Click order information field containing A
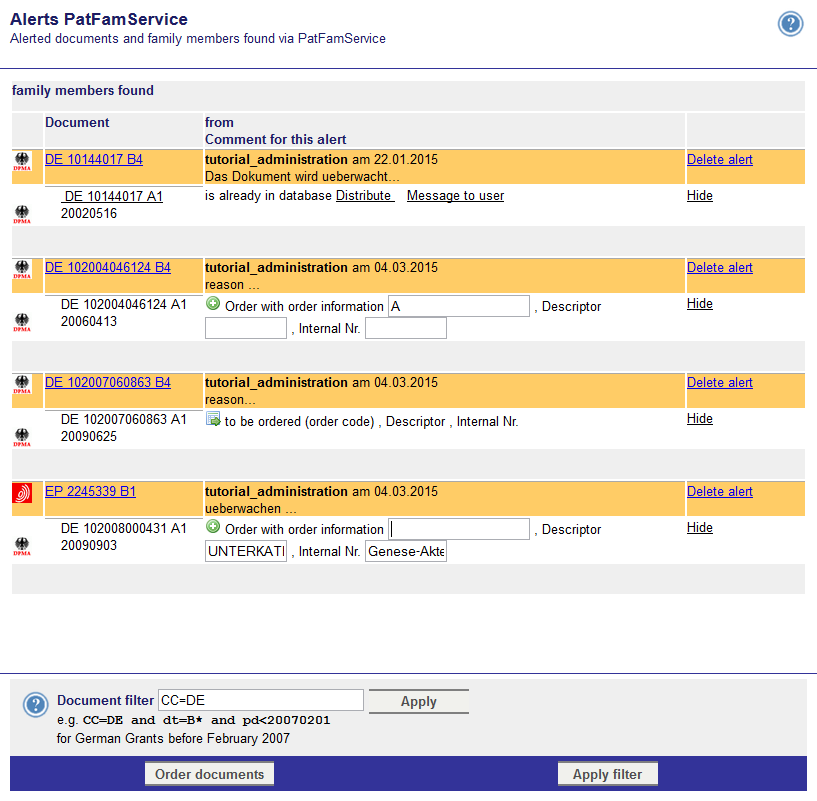This screenshot has width=817, height=801. tap(458, 306)
